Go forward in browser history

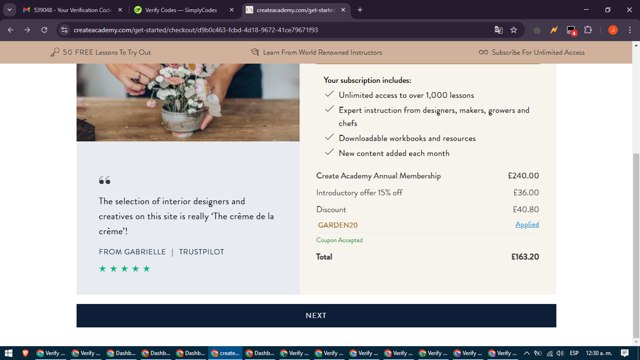tap(27, 30)
